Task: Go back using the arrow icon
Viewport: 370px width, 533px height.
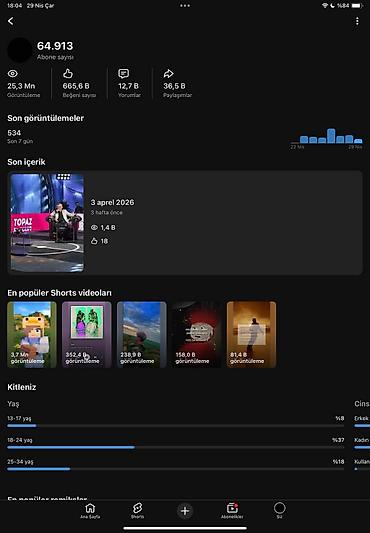Action: coord(11,21)
